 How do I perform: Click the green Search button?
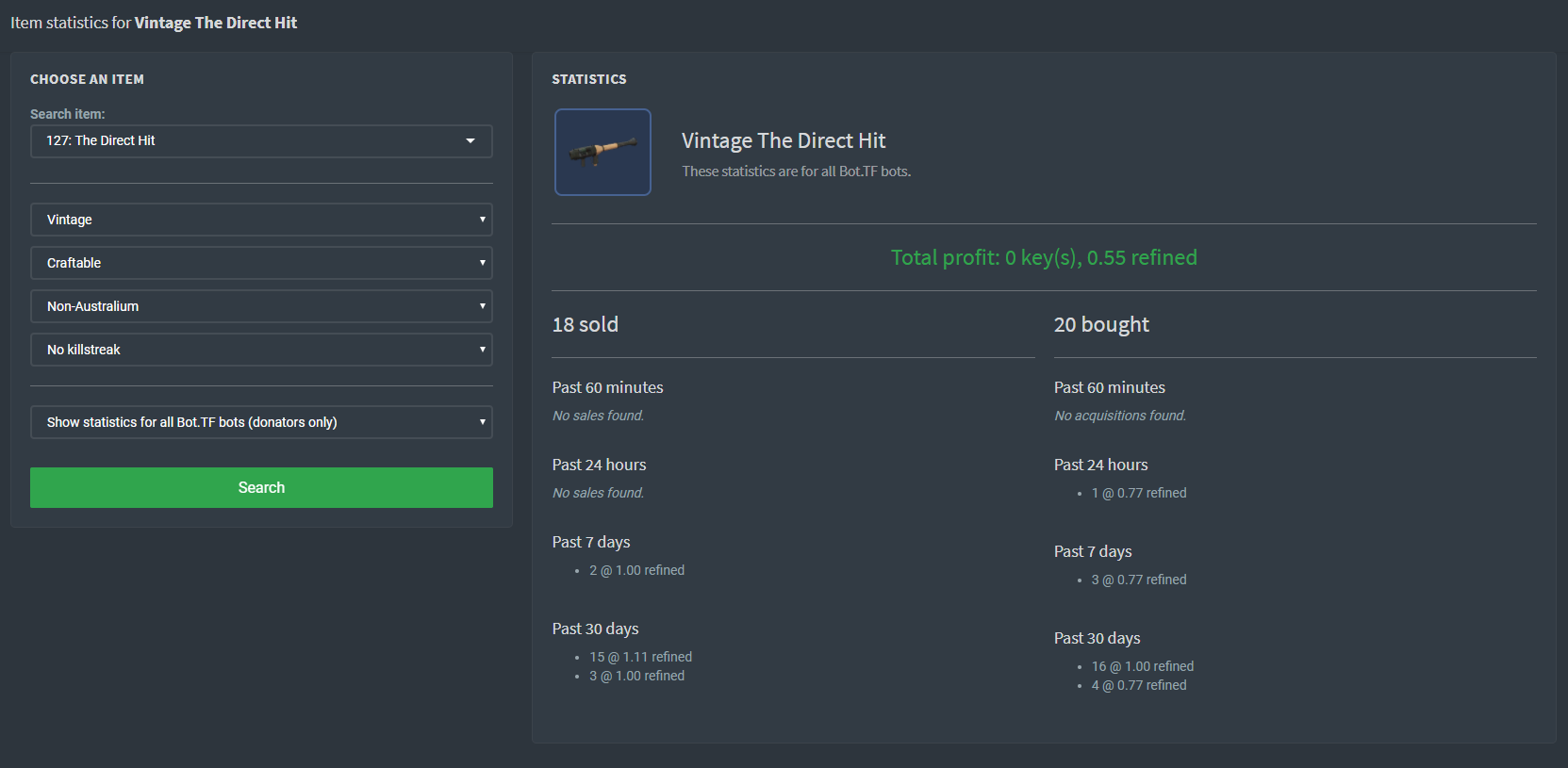pos(261,487)
